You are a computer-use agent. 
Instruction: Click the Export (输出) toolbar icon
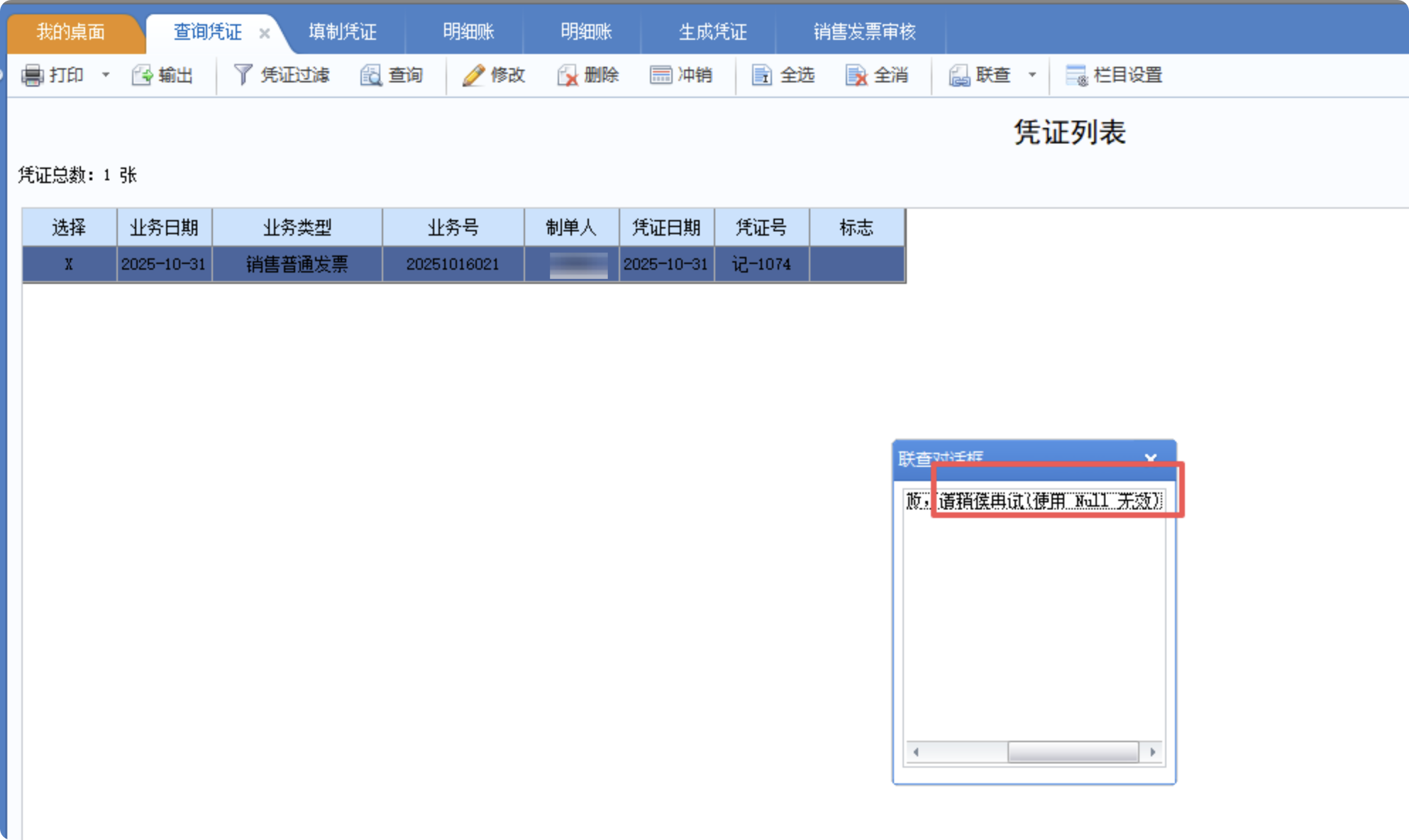(x=142, y=75)
